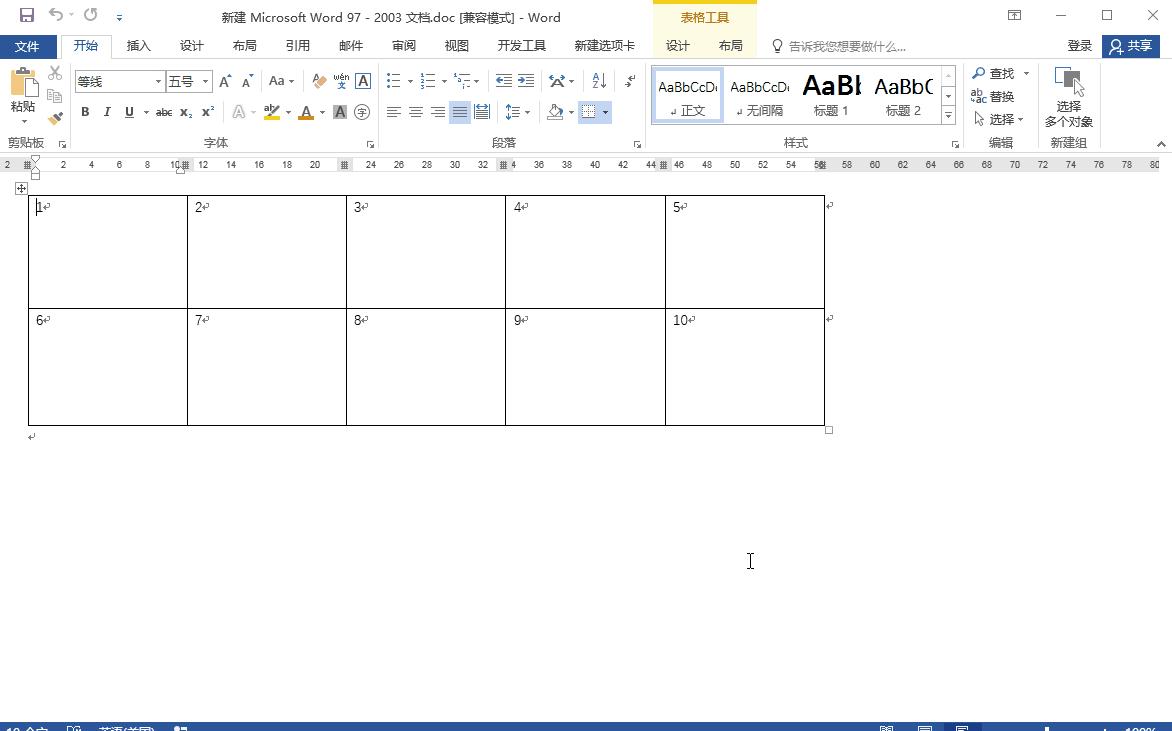Copy selection using the copy icon
The height and width of the screenshot is (731, 1172).
[x=55, y=96]
